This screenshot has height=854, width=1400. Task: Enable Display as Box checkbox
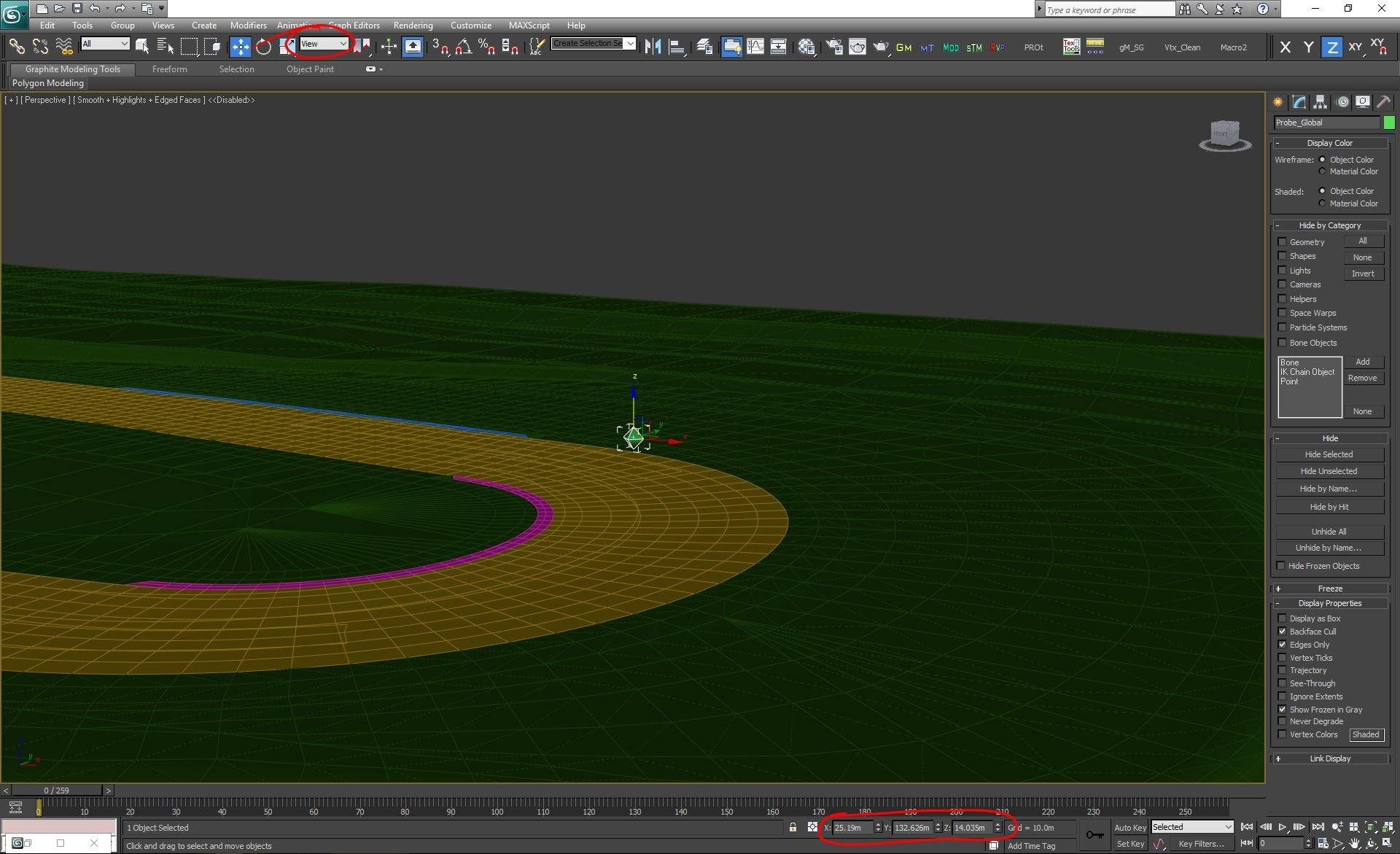pyautogui.click(x=1282, y=618)
